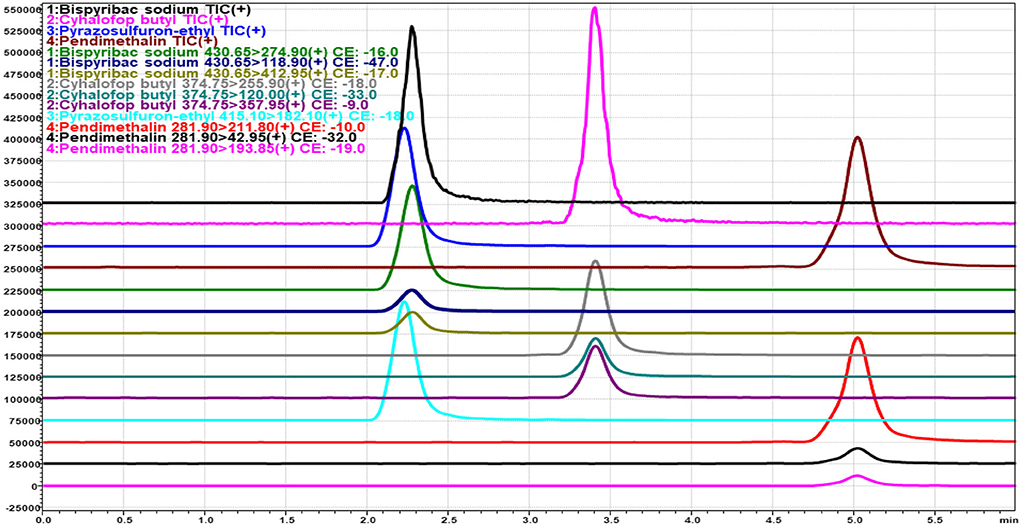Click legend 'Bispyribac sodium 430.65>412.95(+) CE: -17.0'
Viewport: 1021px width, 525px height.
click(x=223, y=73)
